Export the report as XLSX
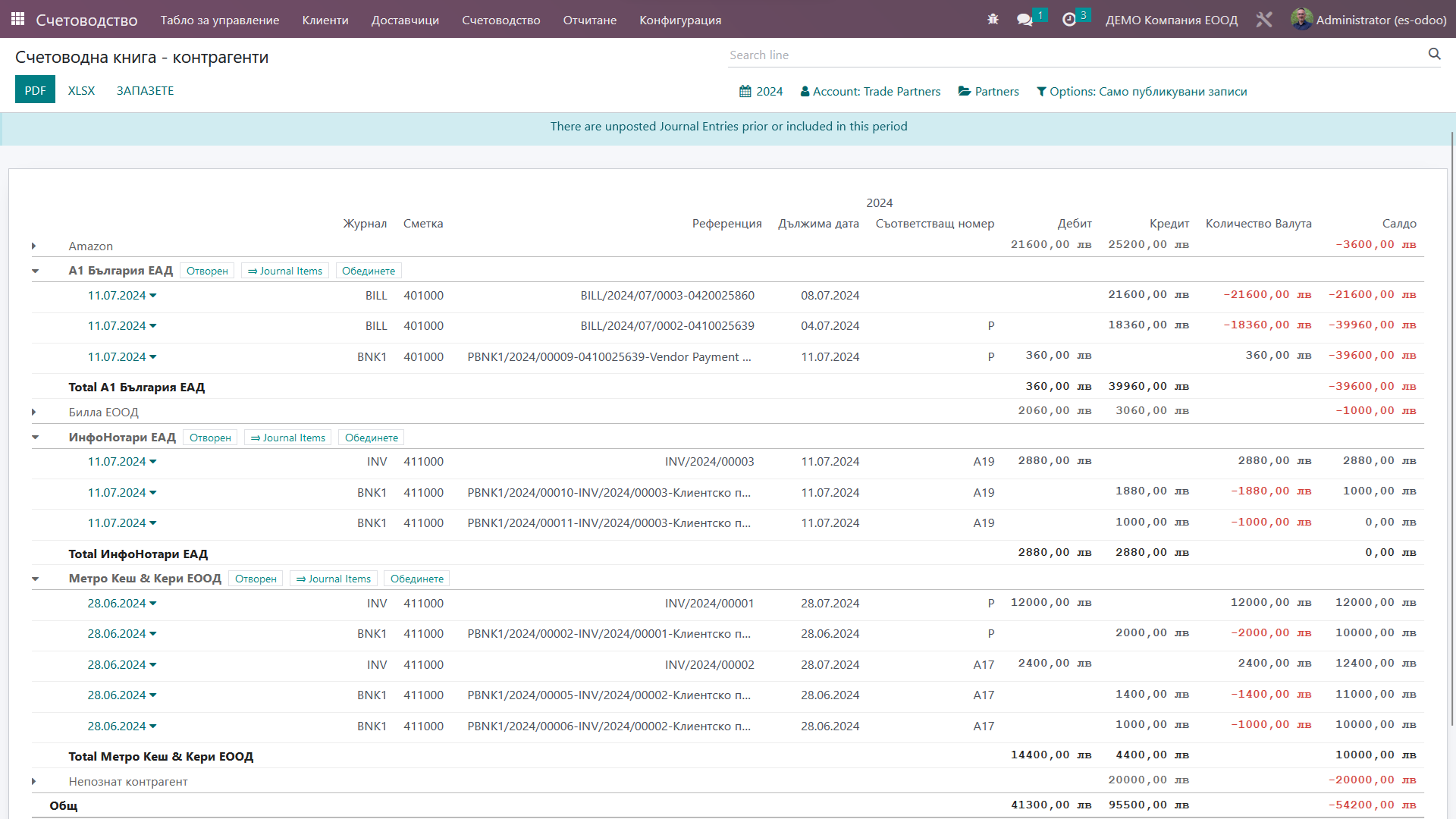 tap(81, 90)
